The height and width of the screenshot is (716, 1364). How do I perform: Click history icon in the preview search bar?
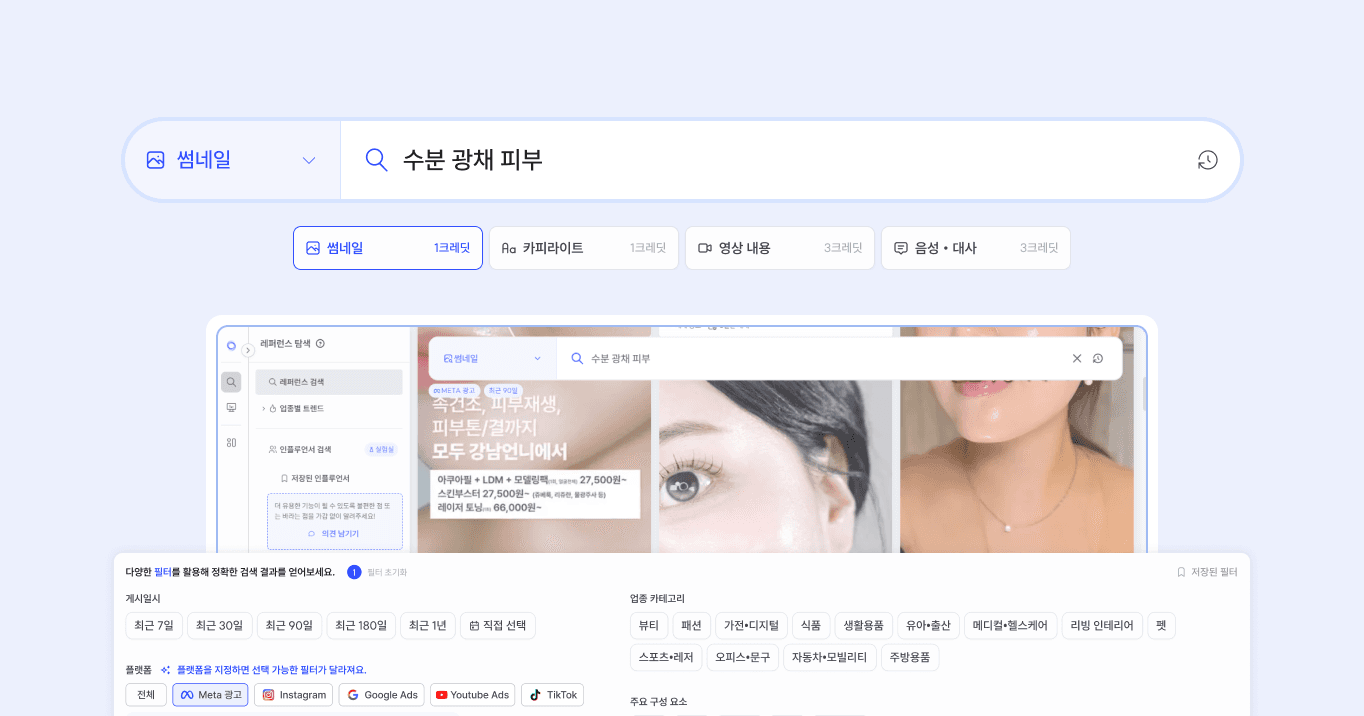tap(1098, 358)
